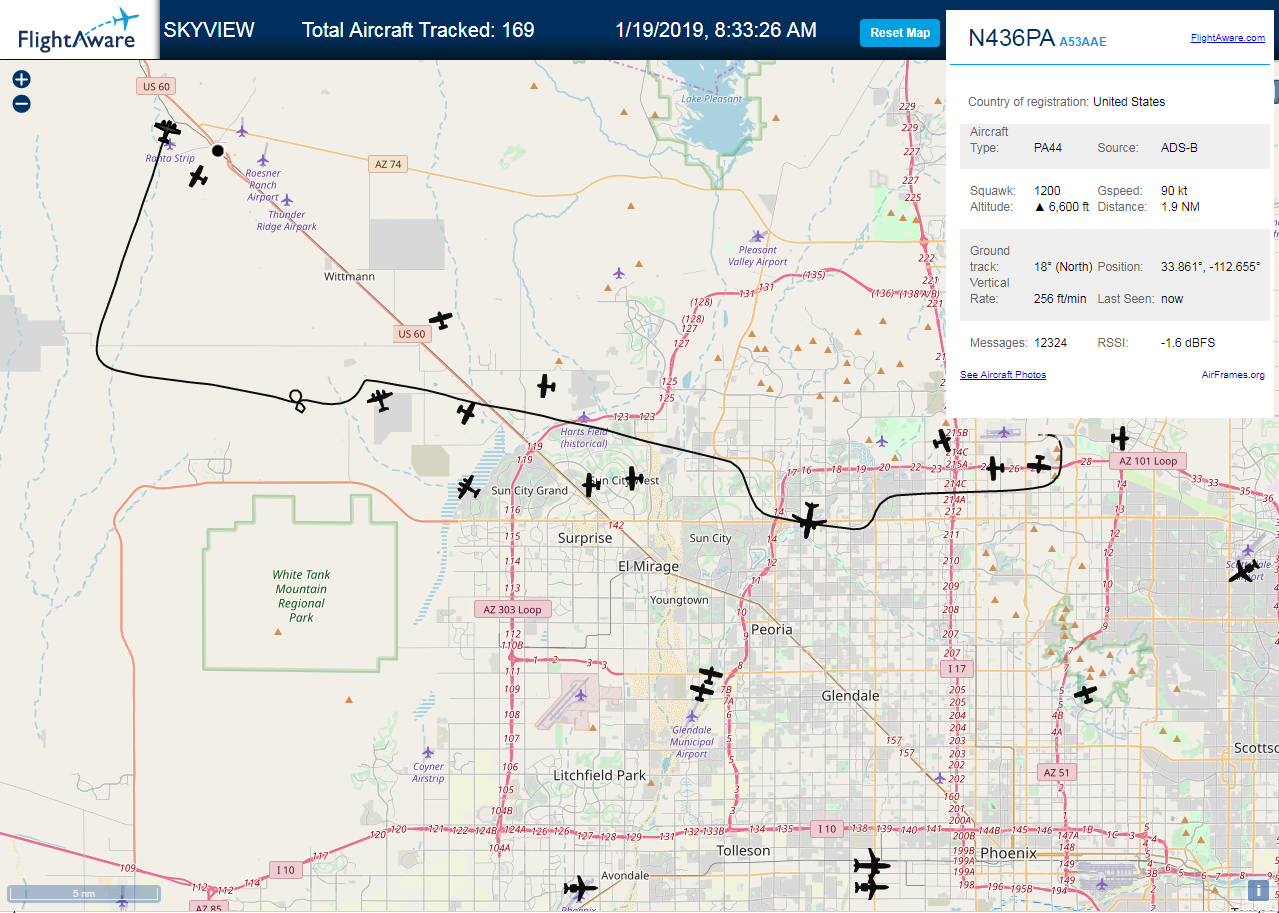
Task: Click Roesner Ranch Airport marker
Action: click(263, 160)
